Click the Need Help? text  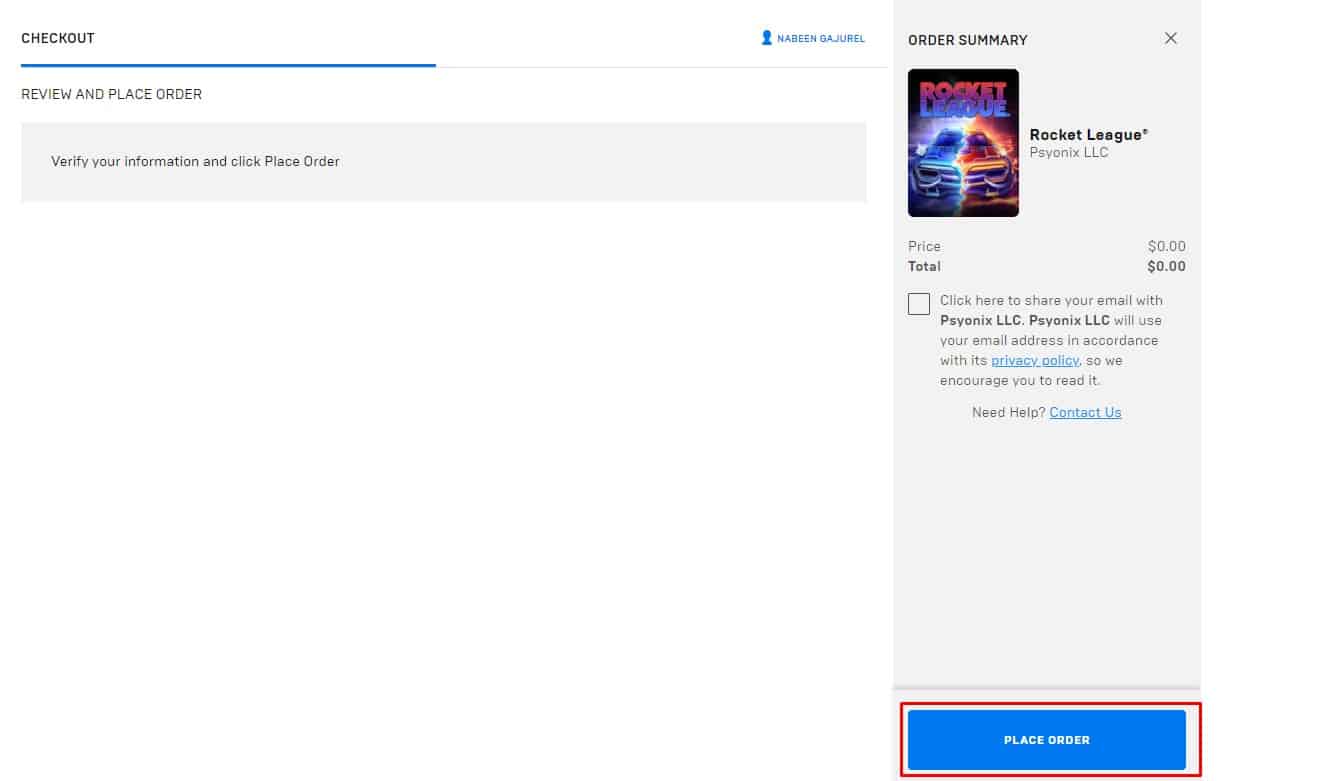click(1008, 412)
